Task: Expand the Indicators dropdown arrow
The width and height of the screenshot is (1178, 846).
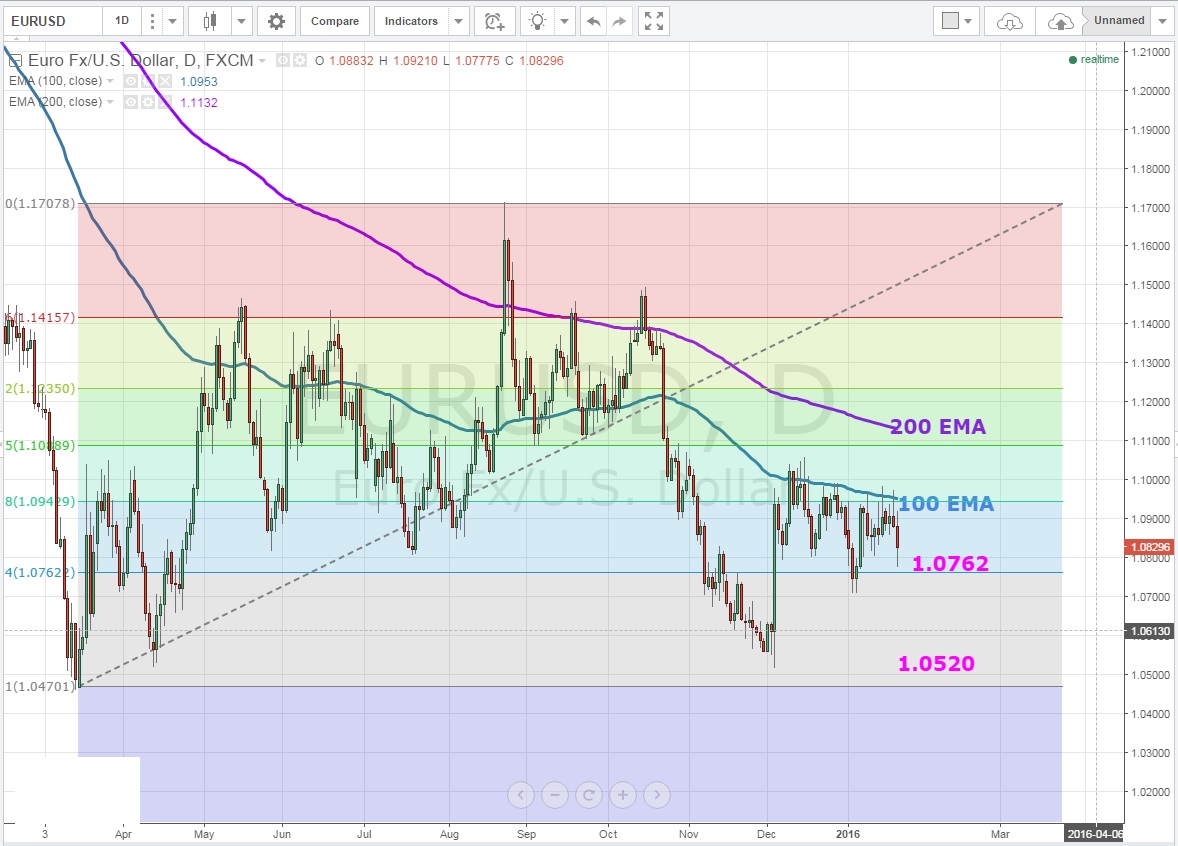Action: [458, 21]
